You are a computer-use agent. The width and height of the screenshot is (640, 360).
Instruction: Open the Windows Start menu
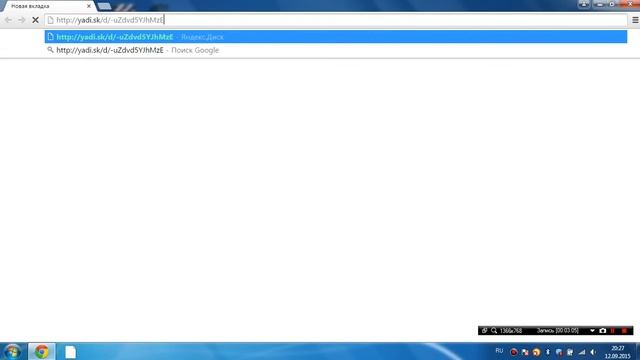point(12,351)
